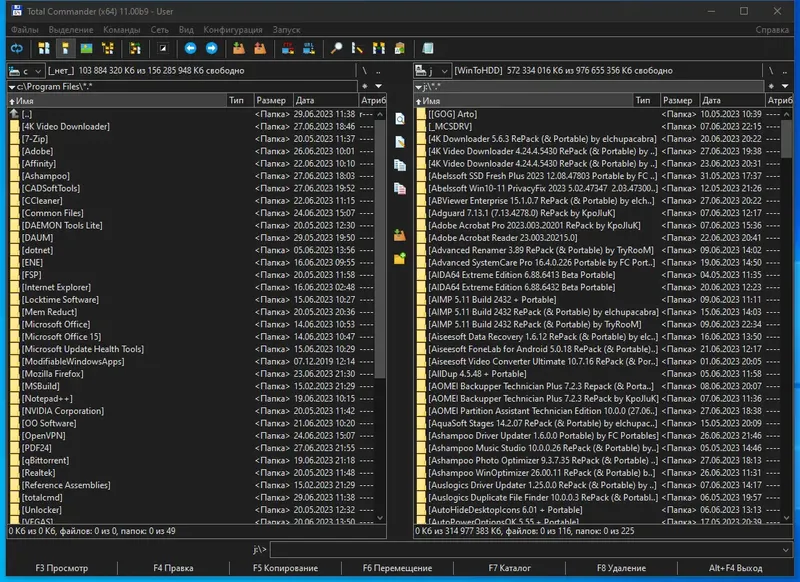This screenshot has height=582, width=800.
Task: Click the Go Forward blue arrow icon
Action: pos(211,48)
